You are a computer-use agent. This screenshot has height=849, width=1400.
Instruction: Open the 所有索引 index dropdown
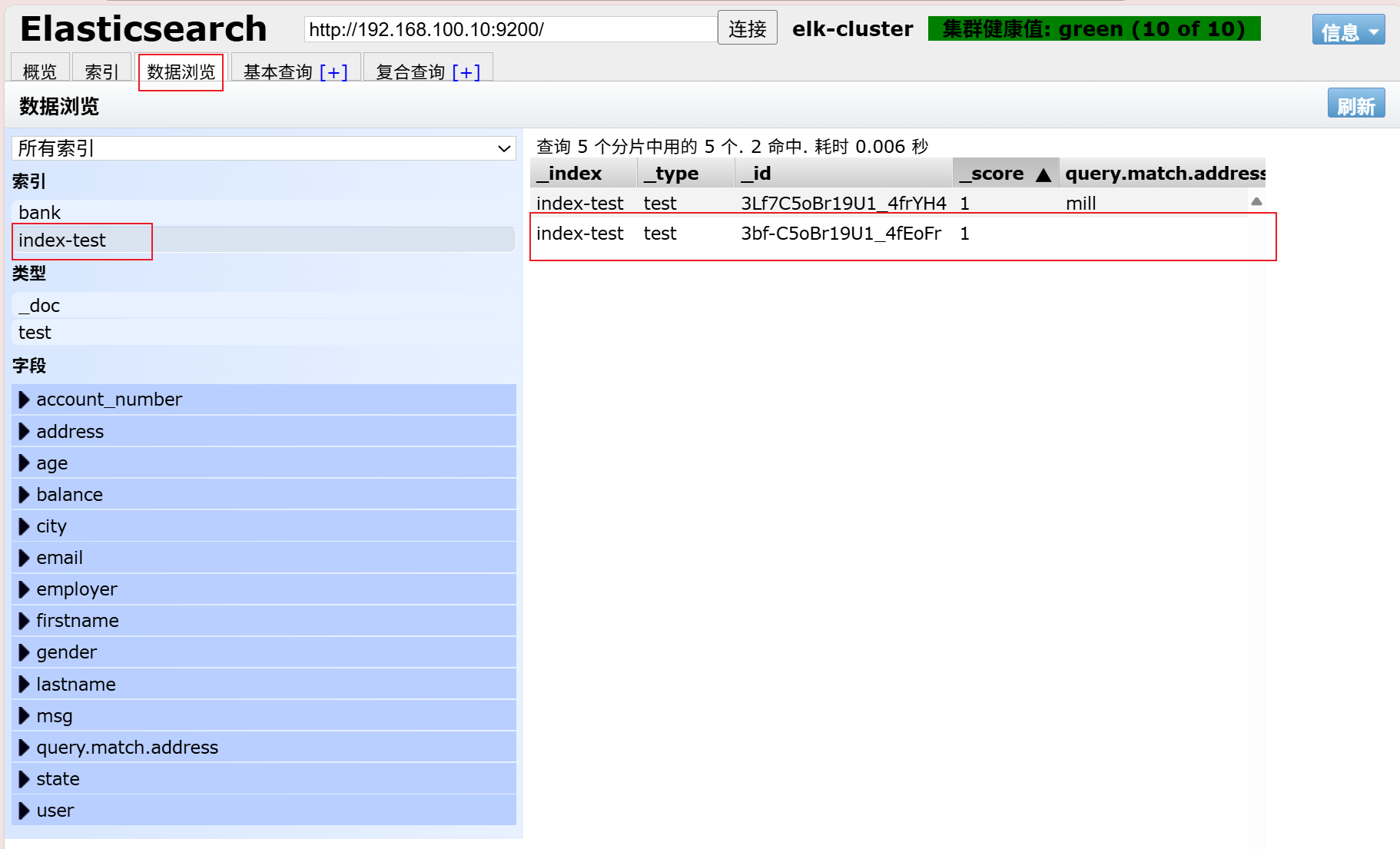coord(264,148)
